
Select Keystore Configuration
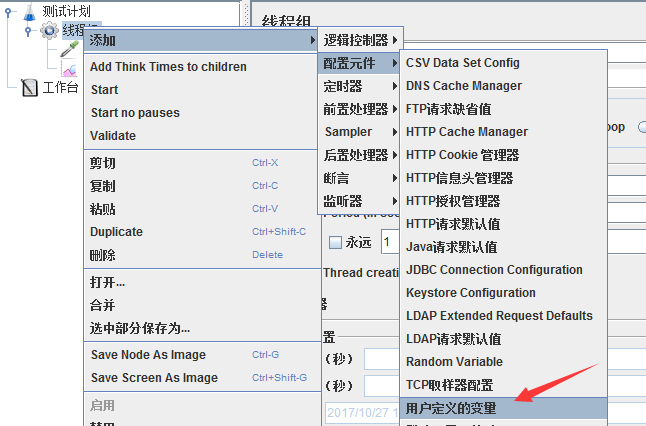503,293
